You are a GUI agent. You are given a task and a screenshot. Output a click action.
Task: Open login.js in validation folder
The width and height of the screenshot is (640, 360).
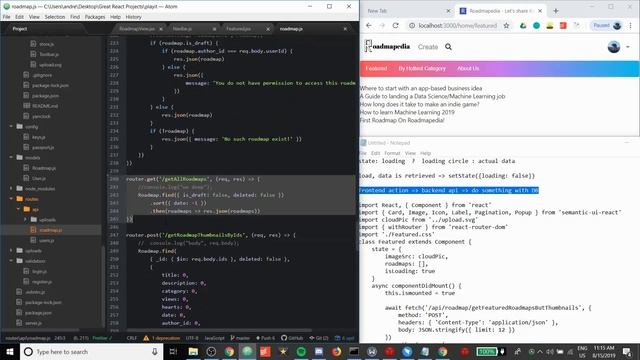click(x=40, y=271)
